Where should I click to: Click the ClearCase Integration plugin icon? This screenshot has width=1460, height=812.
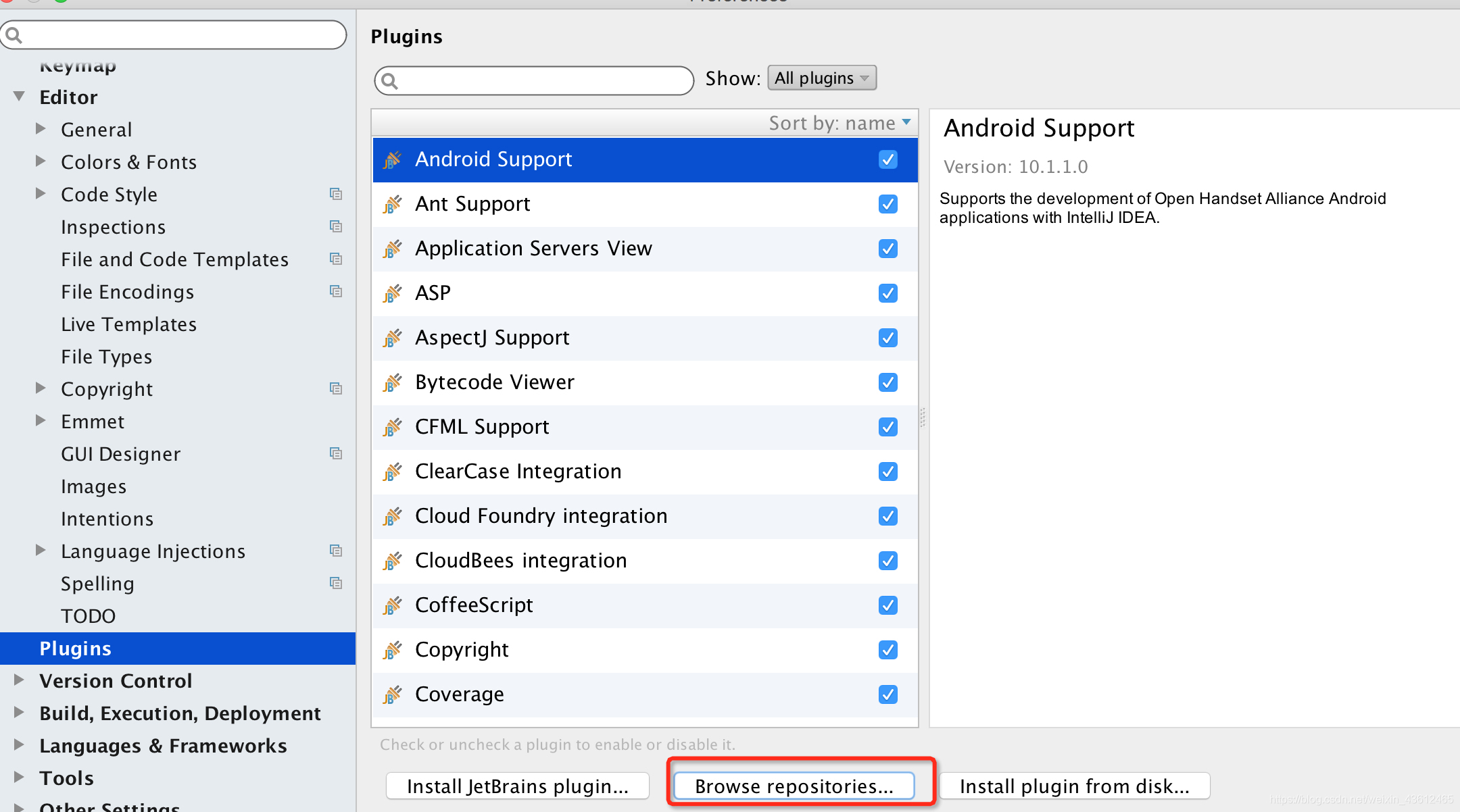[x=392, y=472]
